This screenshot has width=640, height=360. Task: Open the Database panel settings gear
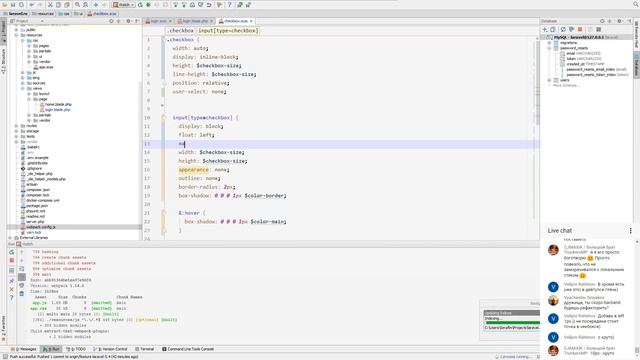click(x=619, y=21)
